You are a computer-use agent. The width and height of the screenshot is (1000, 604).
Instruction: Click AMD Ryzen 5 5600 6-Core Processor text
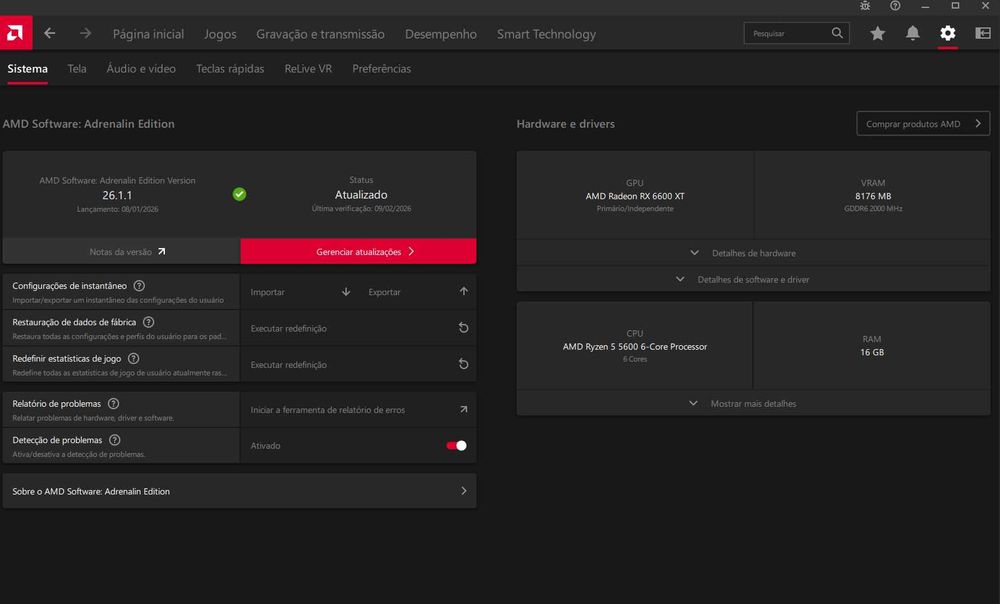pos(635,346)
